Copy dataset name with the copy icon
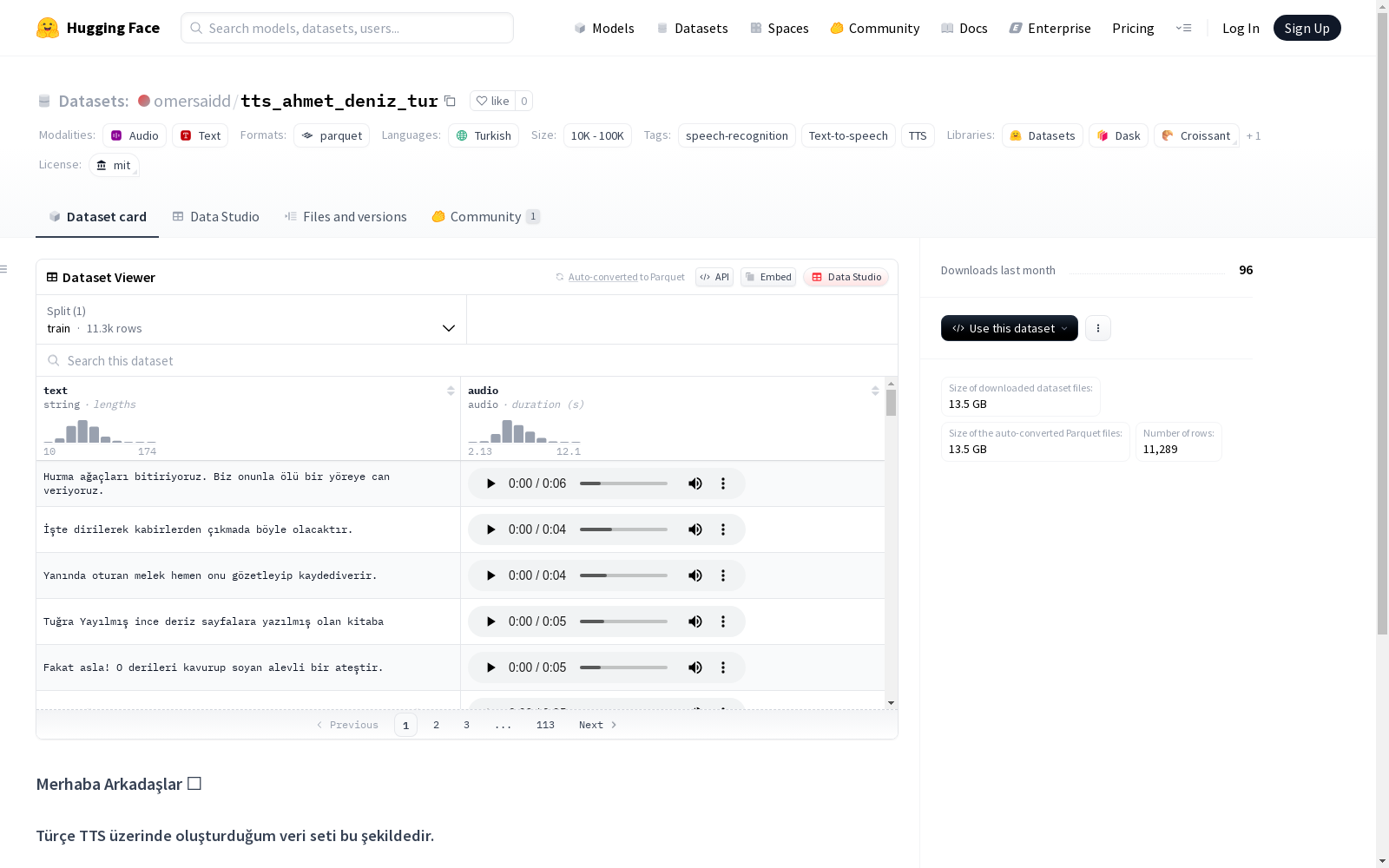The width and height of the screenshot is (1389, 868). 450,101
